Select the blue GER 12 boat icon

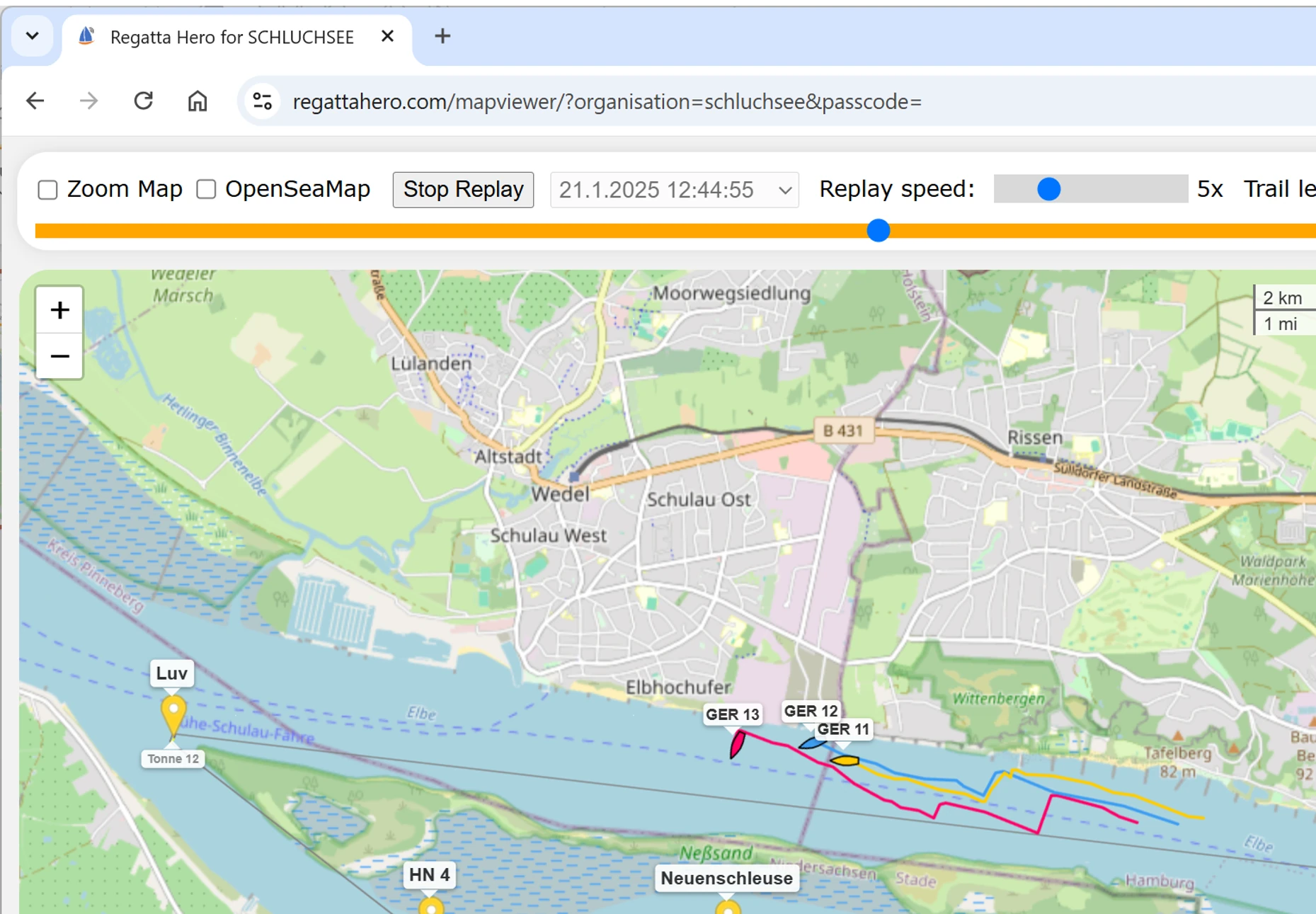point(811,743)
